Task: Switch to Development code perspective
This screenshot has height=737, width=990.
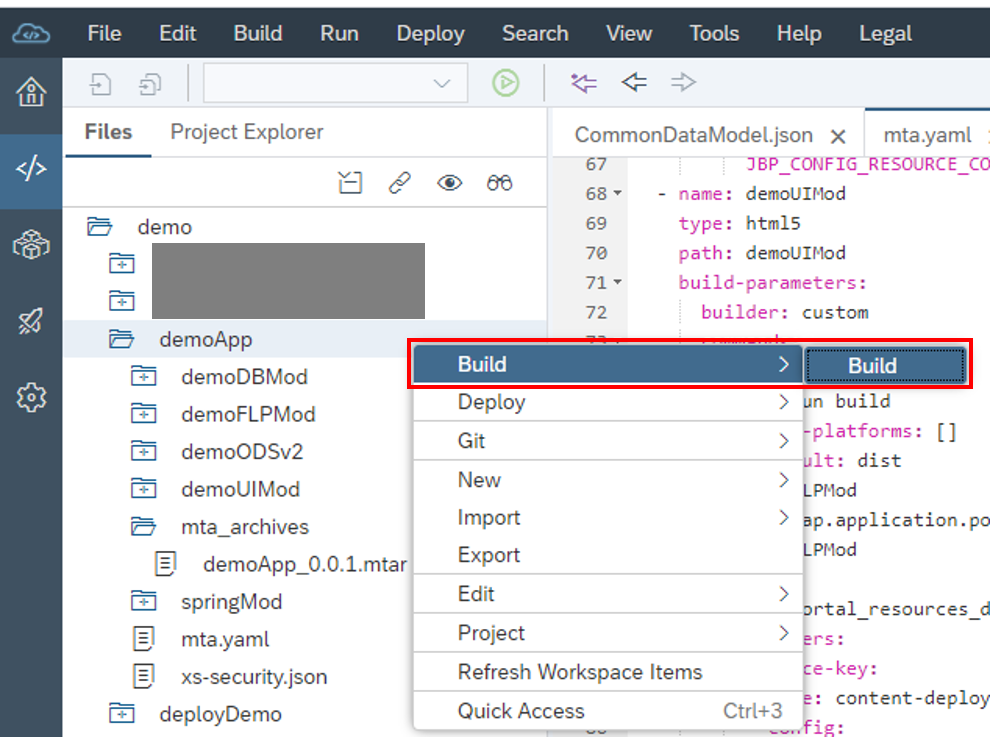Action: click(x=31, y=169)
